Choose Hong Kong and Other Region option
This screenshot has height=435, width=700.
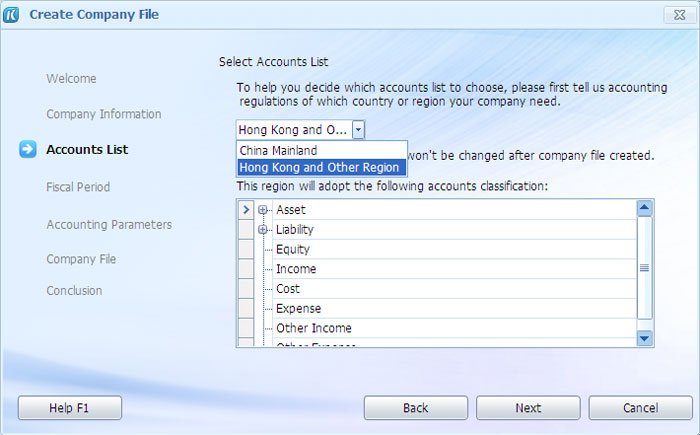pyautogui.click(x=321, y=167)
